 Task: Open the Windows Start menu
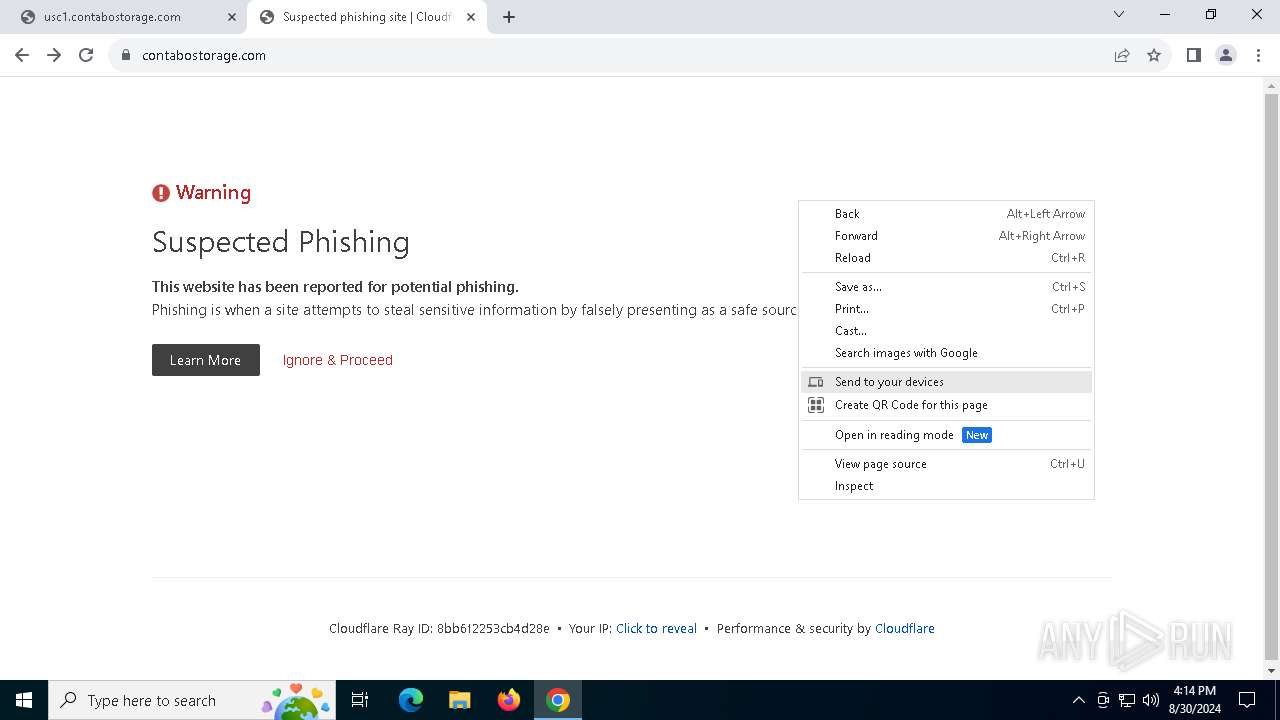[24, 700]
